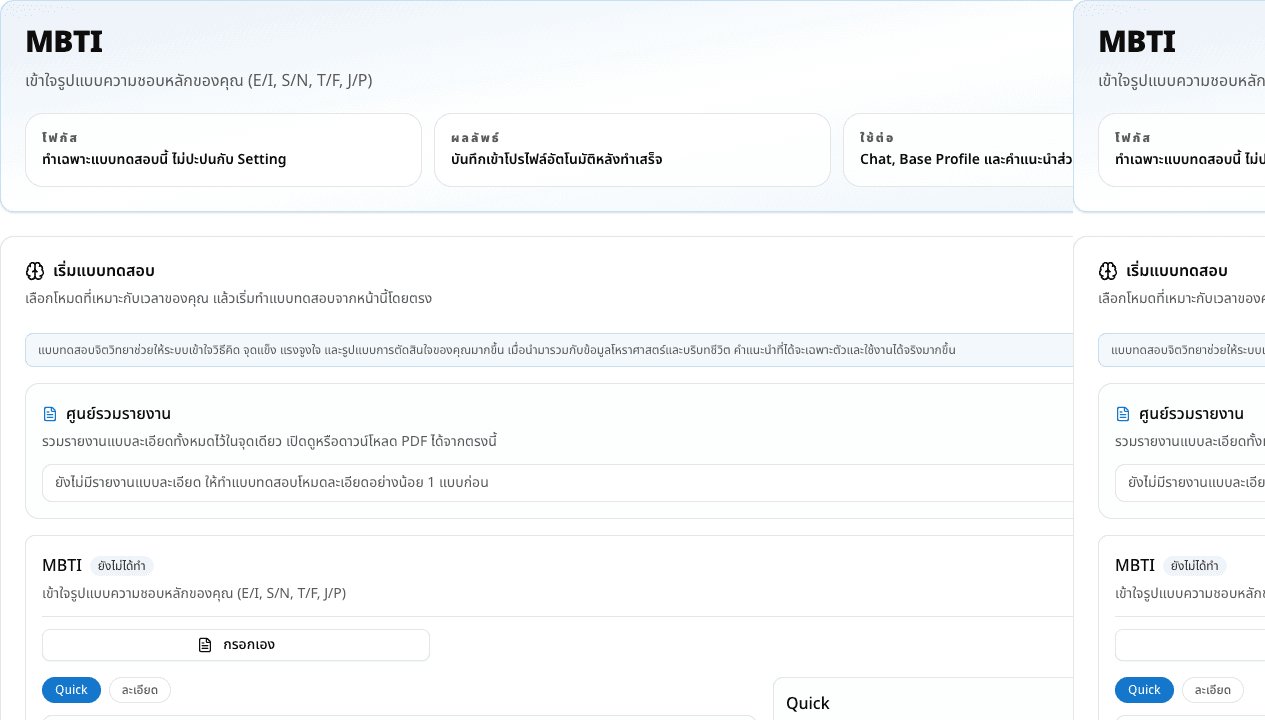1265x720 pixels.
Task: Click the MBTI card title beside ยังไม่ได้ทำ on the left
Action: [62, 565]
